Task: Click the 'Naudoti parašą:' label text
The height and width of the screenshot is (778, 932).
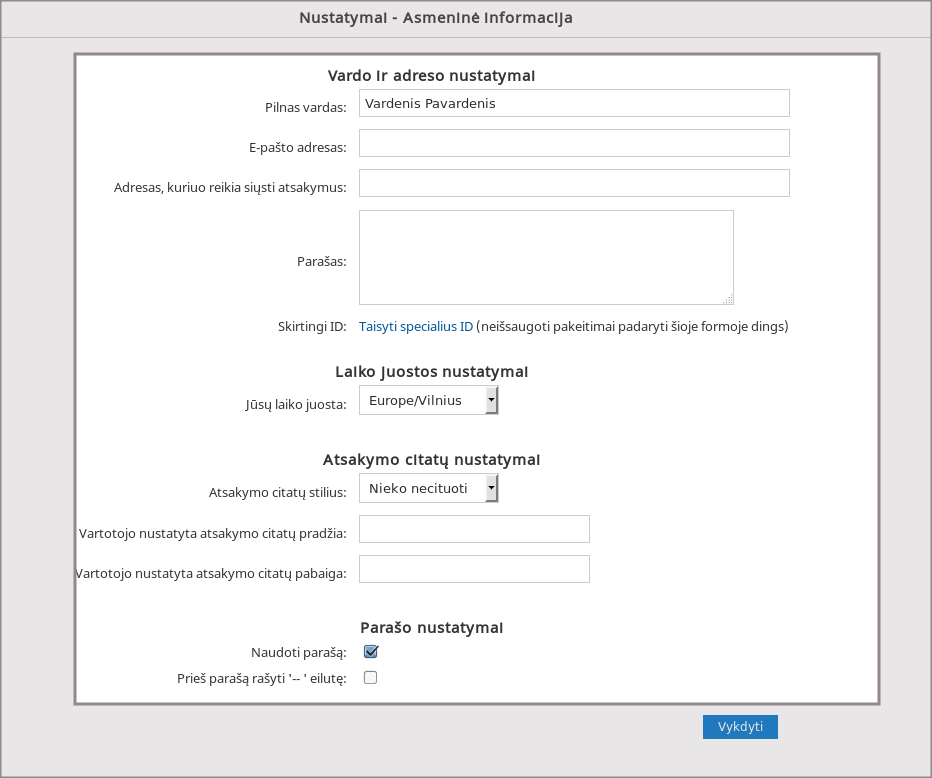Action: [300, 653]
